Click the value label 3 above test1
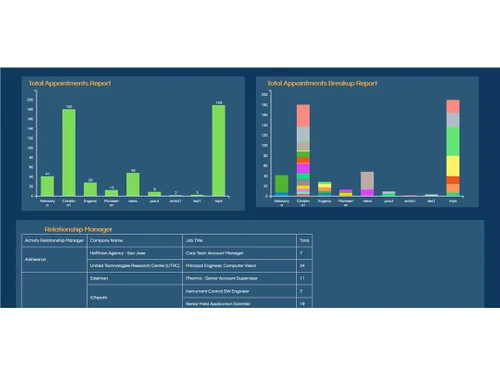This screenshot has height=375, width=500. coord(197,192)
